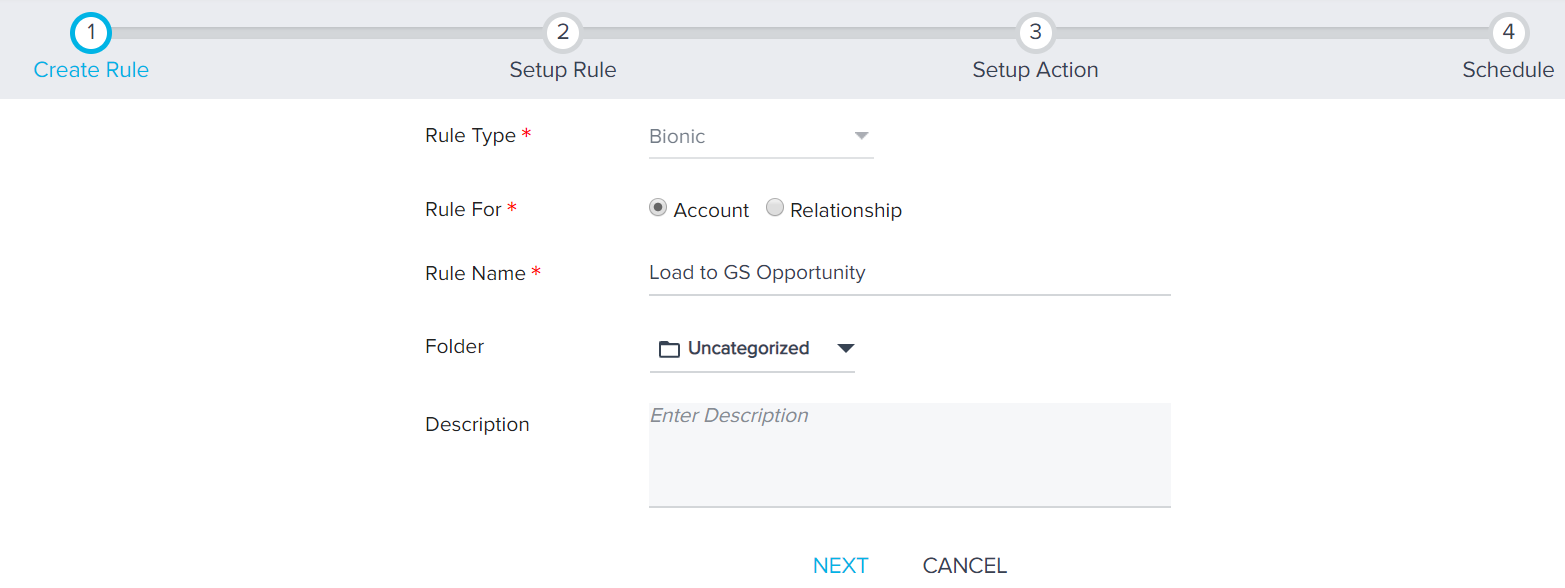
Task: Click the Rule Name input field
Action: pyautogui.click(x=909, y=273)
